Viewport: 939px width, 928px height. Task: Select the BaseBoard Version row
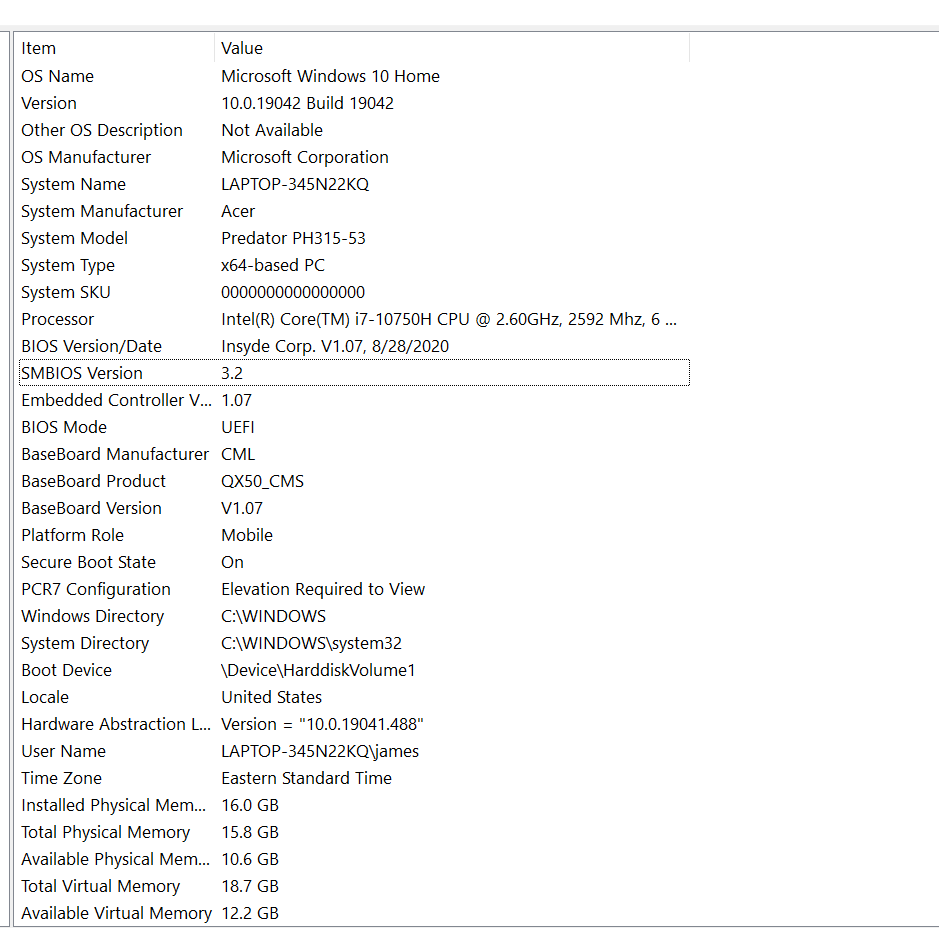(355, 508)
